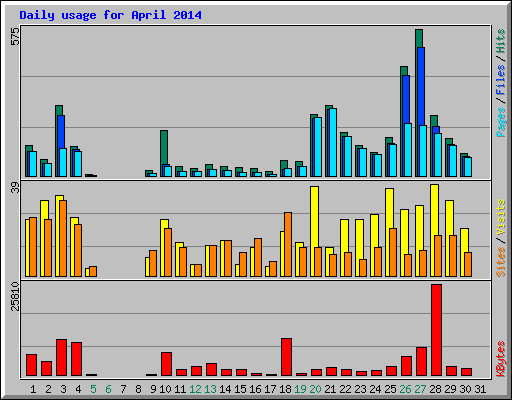
Task: Click the red KBytes bar for day 18
Action: tap(286, 357)
